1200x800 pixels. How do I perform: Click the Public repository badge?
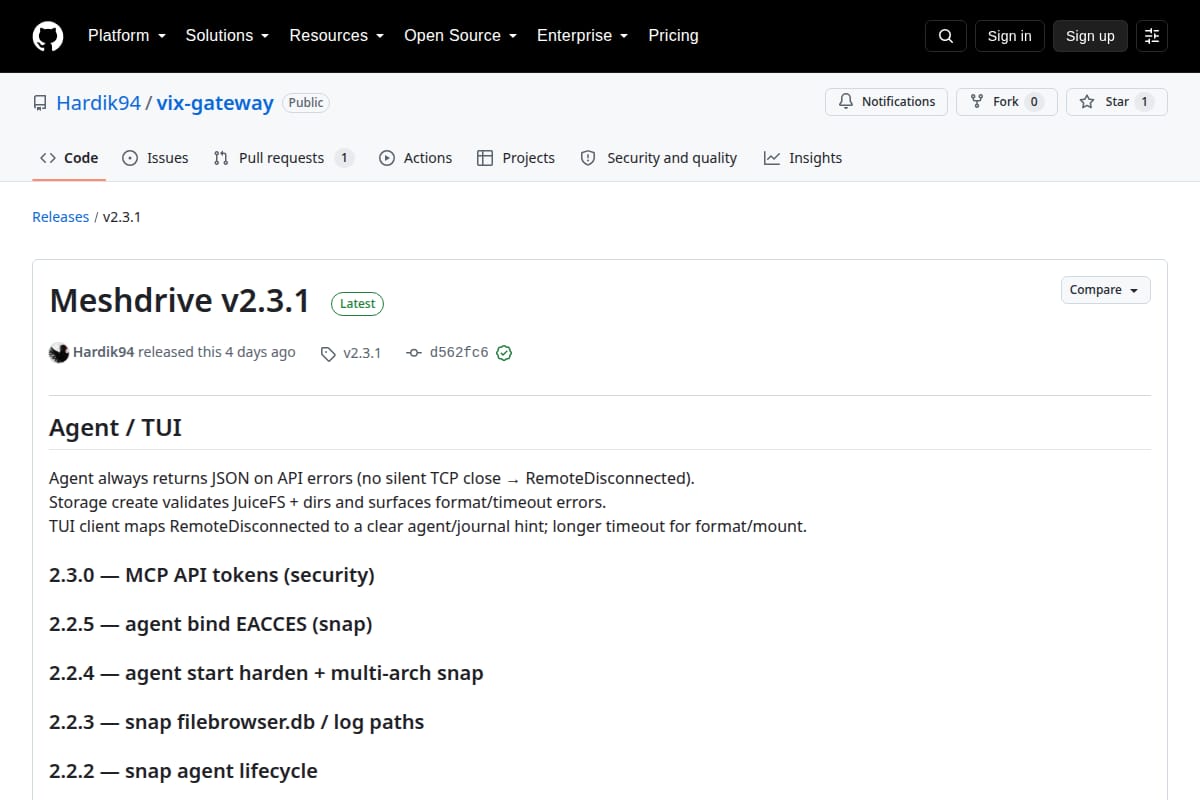point(306,102)
